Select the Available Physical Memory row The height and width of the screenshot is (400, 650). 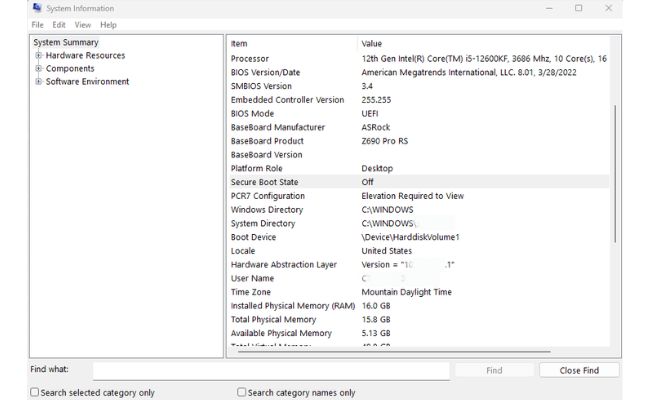pyautogui.click(x=419, y=333)
